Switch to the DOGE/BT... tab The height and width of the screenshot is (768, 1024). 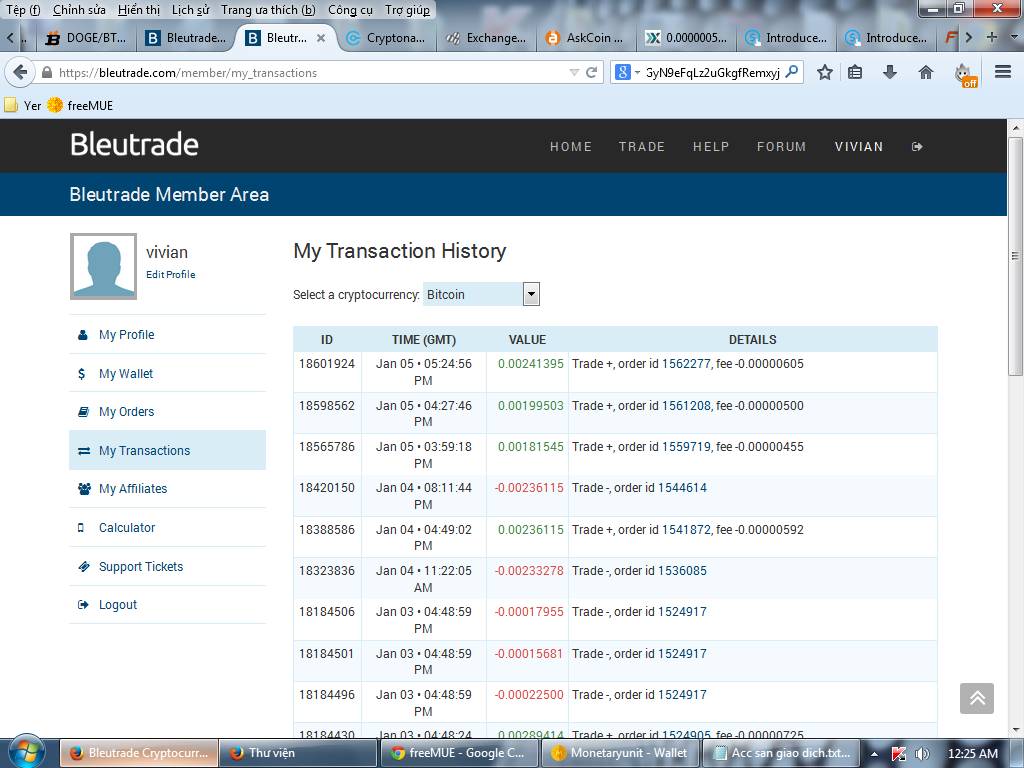87,38
